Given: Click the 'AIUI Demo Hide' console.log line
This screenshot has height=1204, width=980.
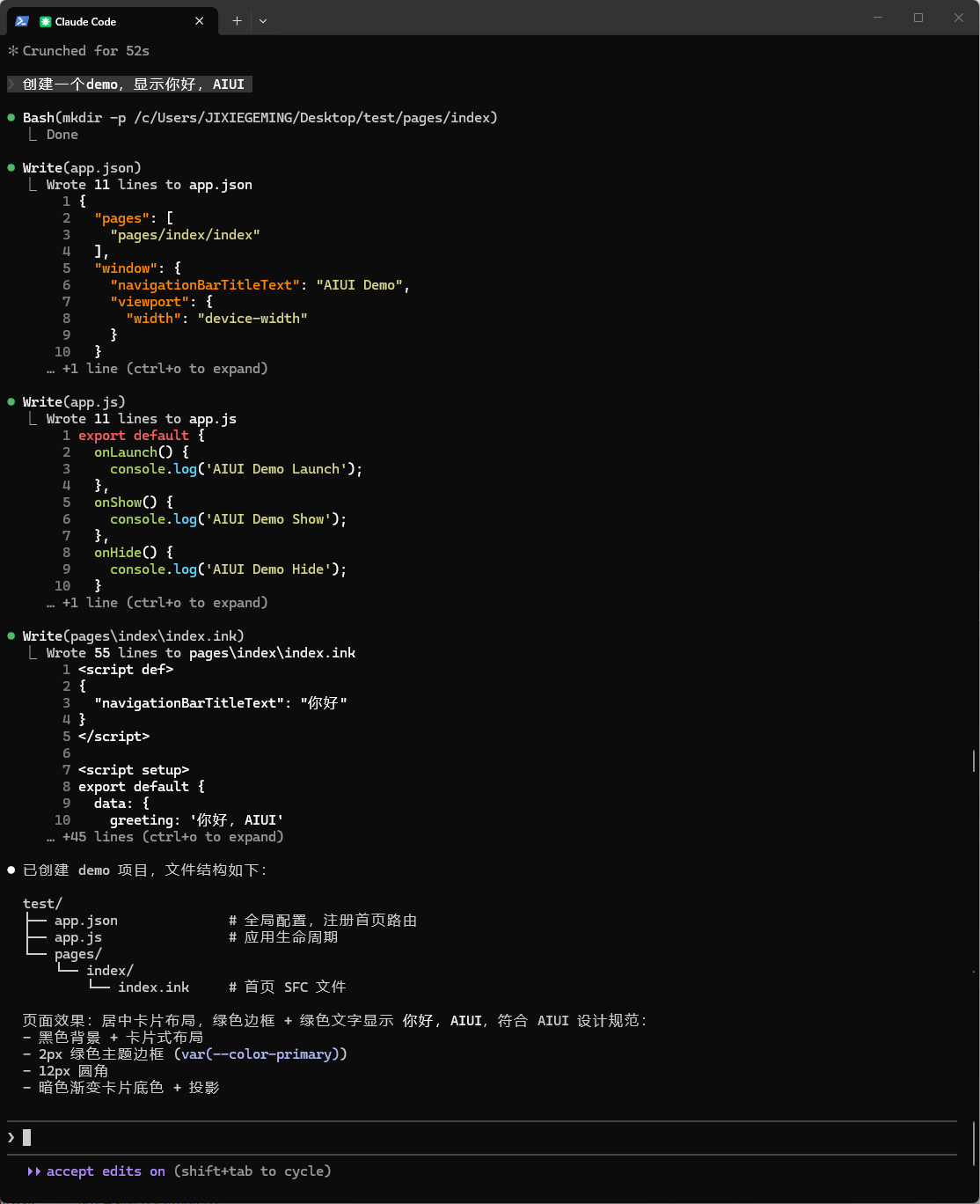Looking at the screenshot, I should [x=228, y=569].
